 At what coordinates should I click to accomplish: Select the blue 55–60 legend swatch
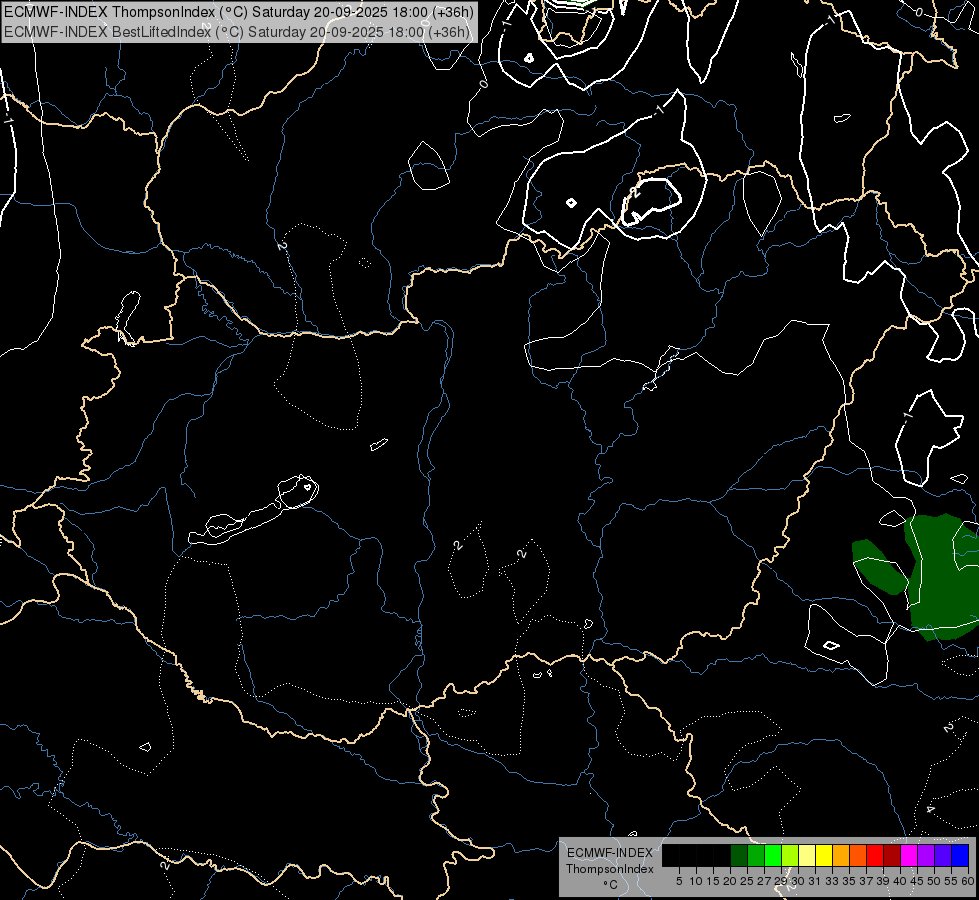pyautogui.click(x=960, y=855)
